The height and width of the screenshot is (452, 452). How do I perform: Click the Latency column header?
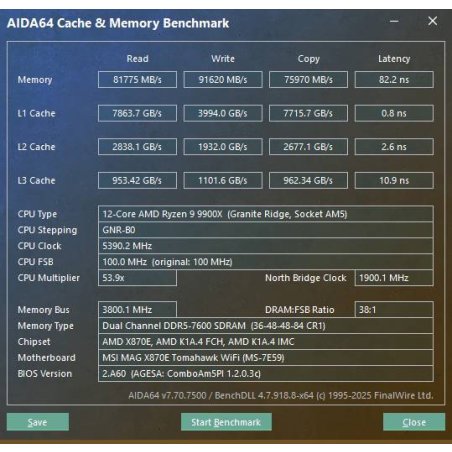point(394,59)
